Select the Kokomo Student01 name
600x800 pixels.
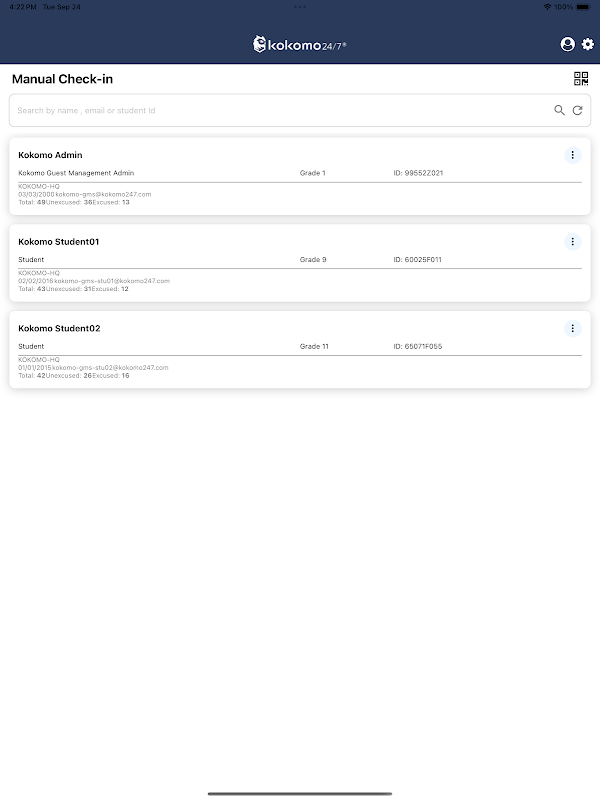(x=59, y=242)
